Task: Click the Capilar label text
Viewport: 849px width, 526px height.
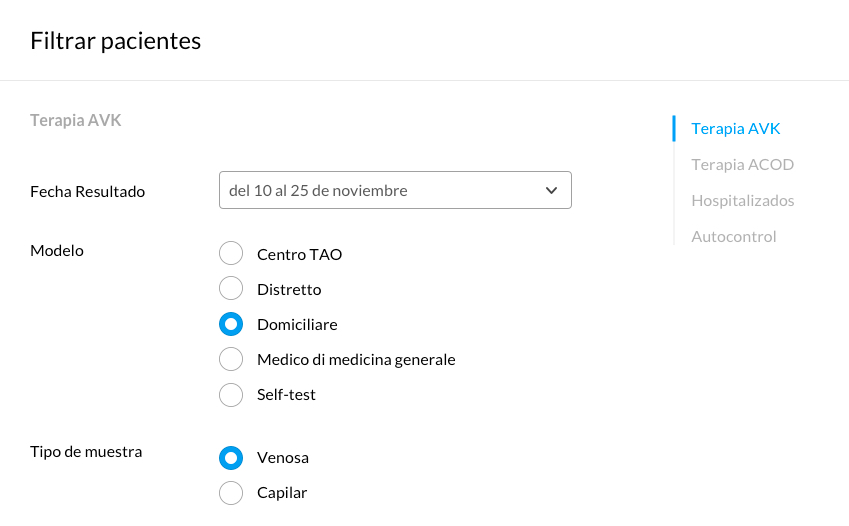Action: tap(282, 492)
